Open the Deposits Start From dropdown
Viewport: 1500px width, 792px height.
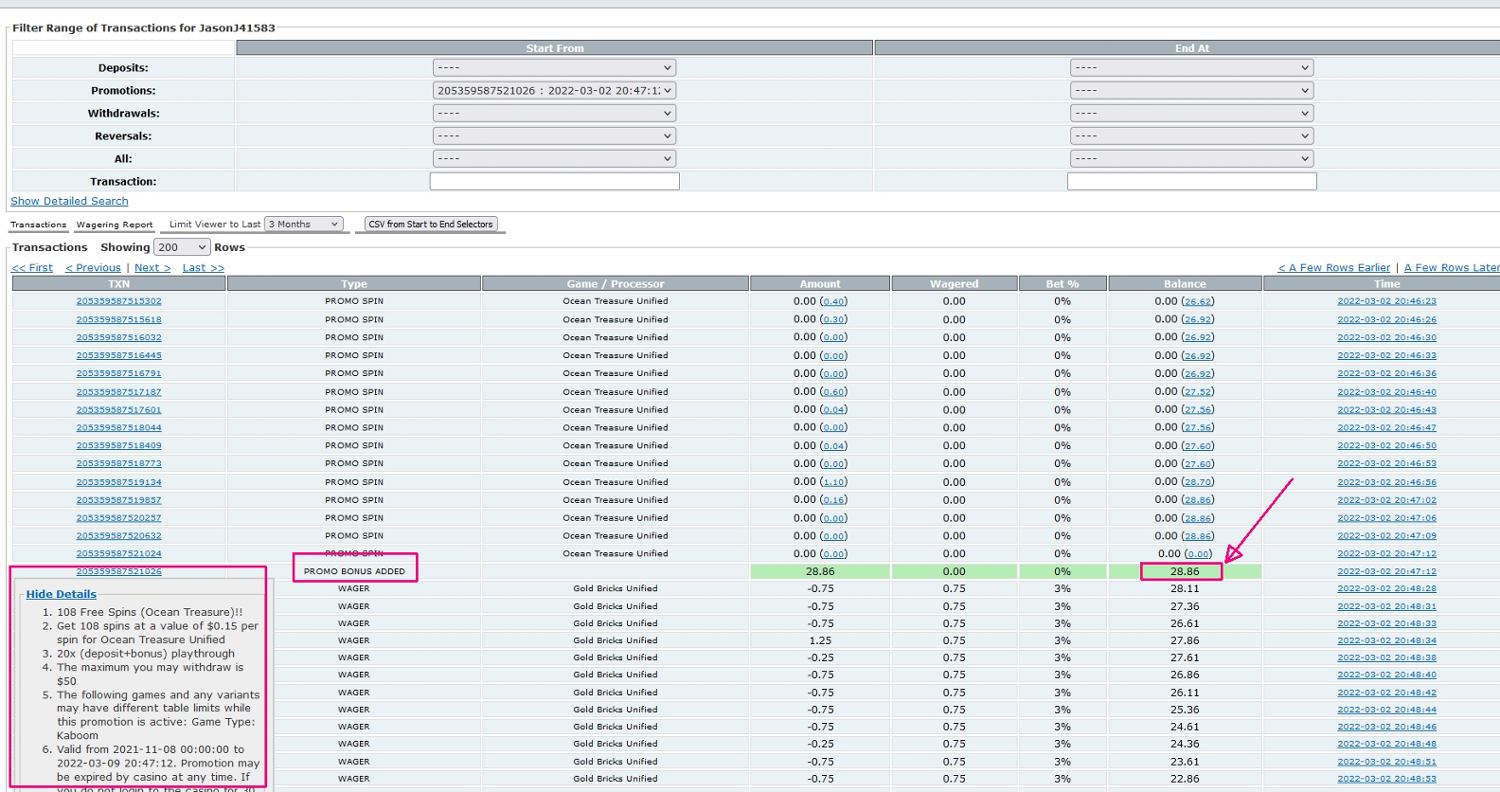(554, 68)
